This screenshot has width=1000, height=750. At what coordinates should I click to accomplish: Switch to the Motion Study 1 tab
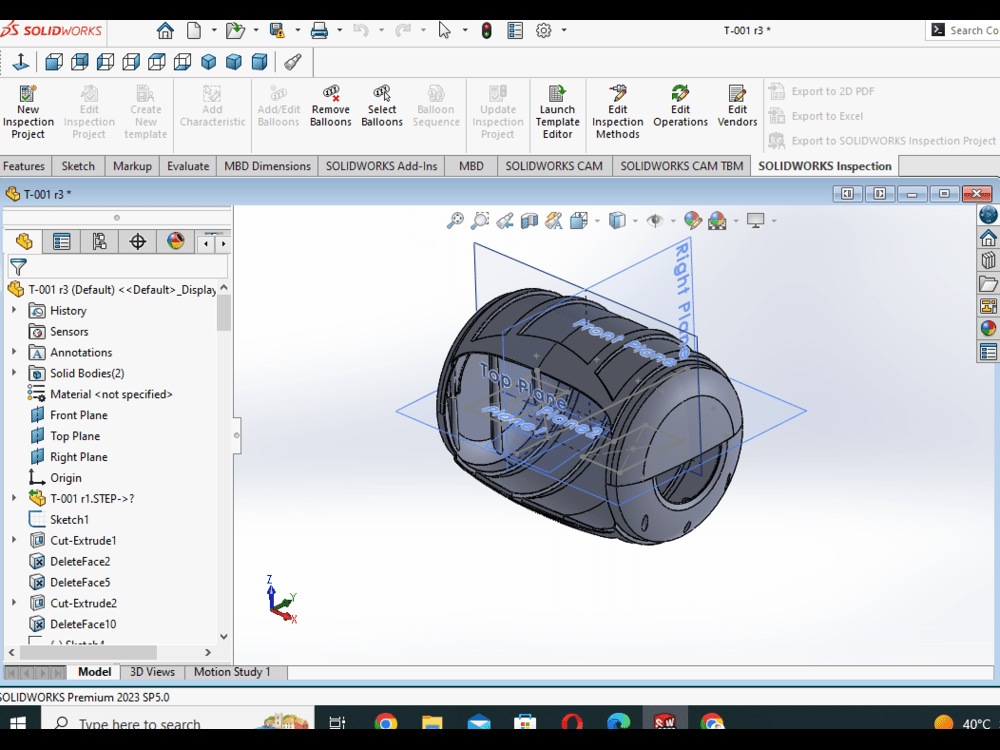233,671
